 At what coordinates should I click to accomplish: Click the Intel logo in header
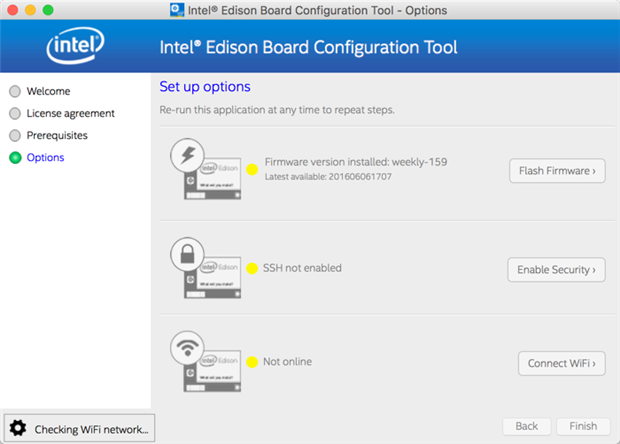click(76, 46)
